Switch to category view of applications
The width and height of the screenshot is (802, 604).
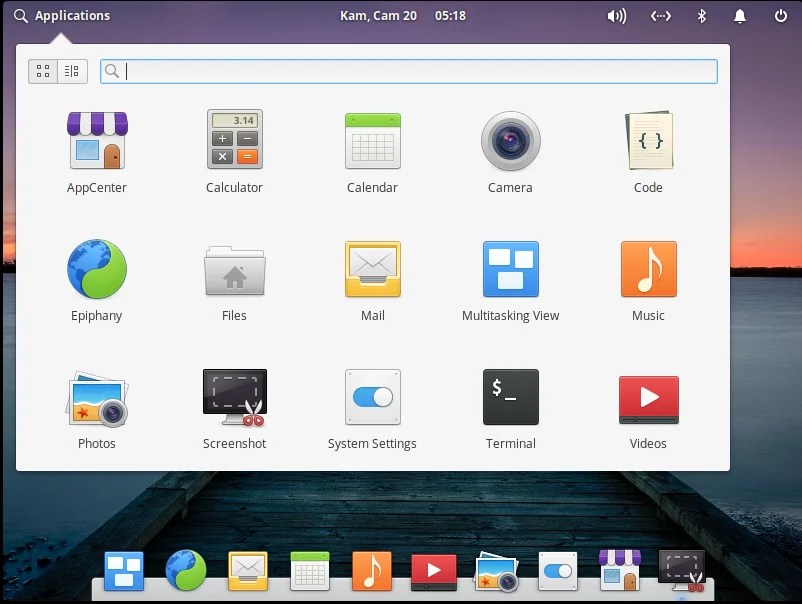click(x=72, y=71)
